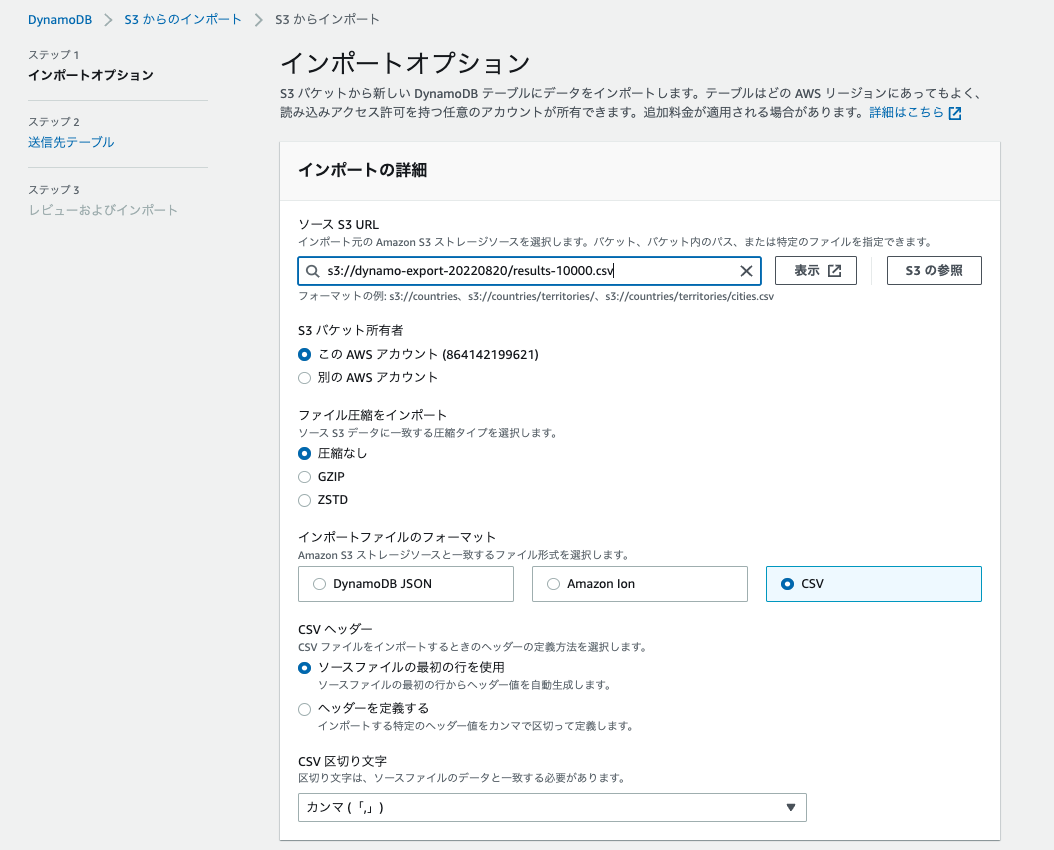Clear the S3 URL using the X icon

[746, 270]
